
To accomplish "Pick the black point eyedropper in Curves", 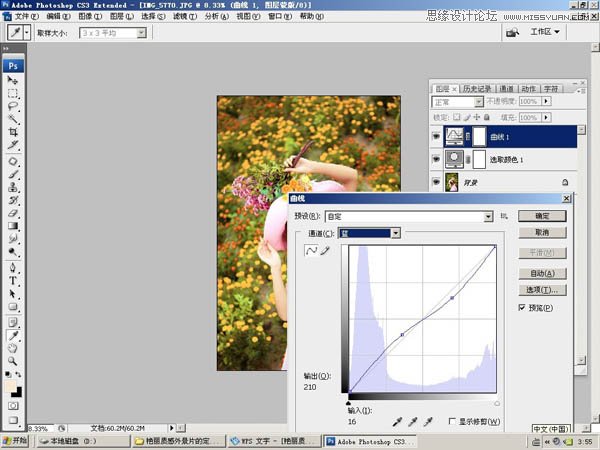I will tap(398, 423).
